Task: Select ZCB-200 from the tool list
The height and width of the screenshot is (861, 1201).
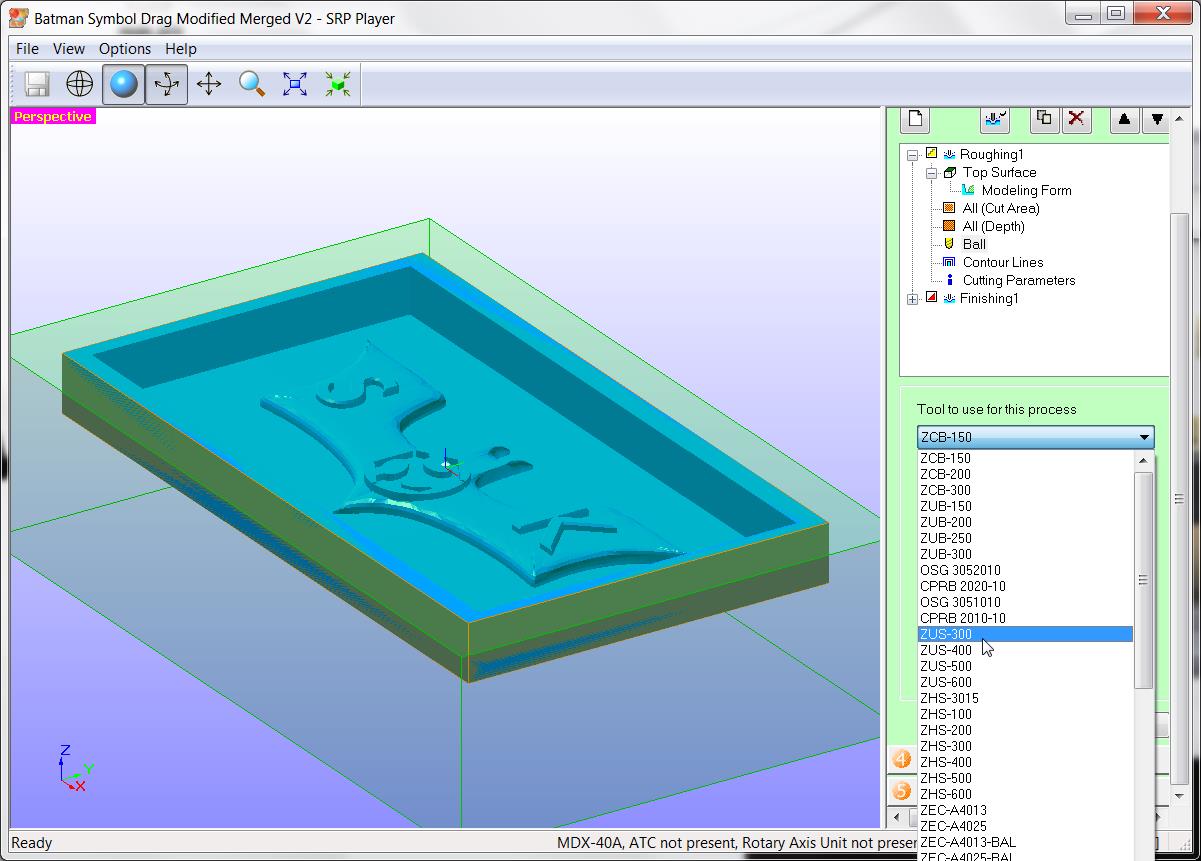Action: [1026, 474]
